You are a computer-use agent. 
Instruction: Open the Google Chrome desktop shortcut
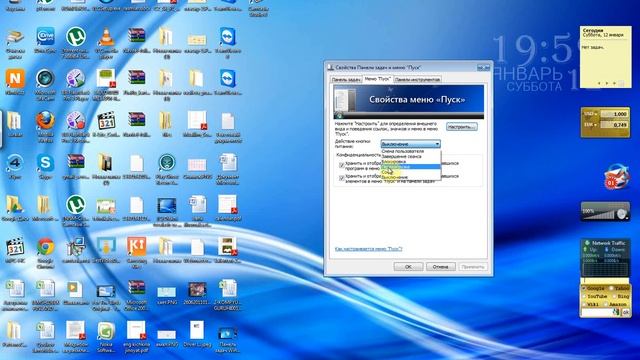45,247
